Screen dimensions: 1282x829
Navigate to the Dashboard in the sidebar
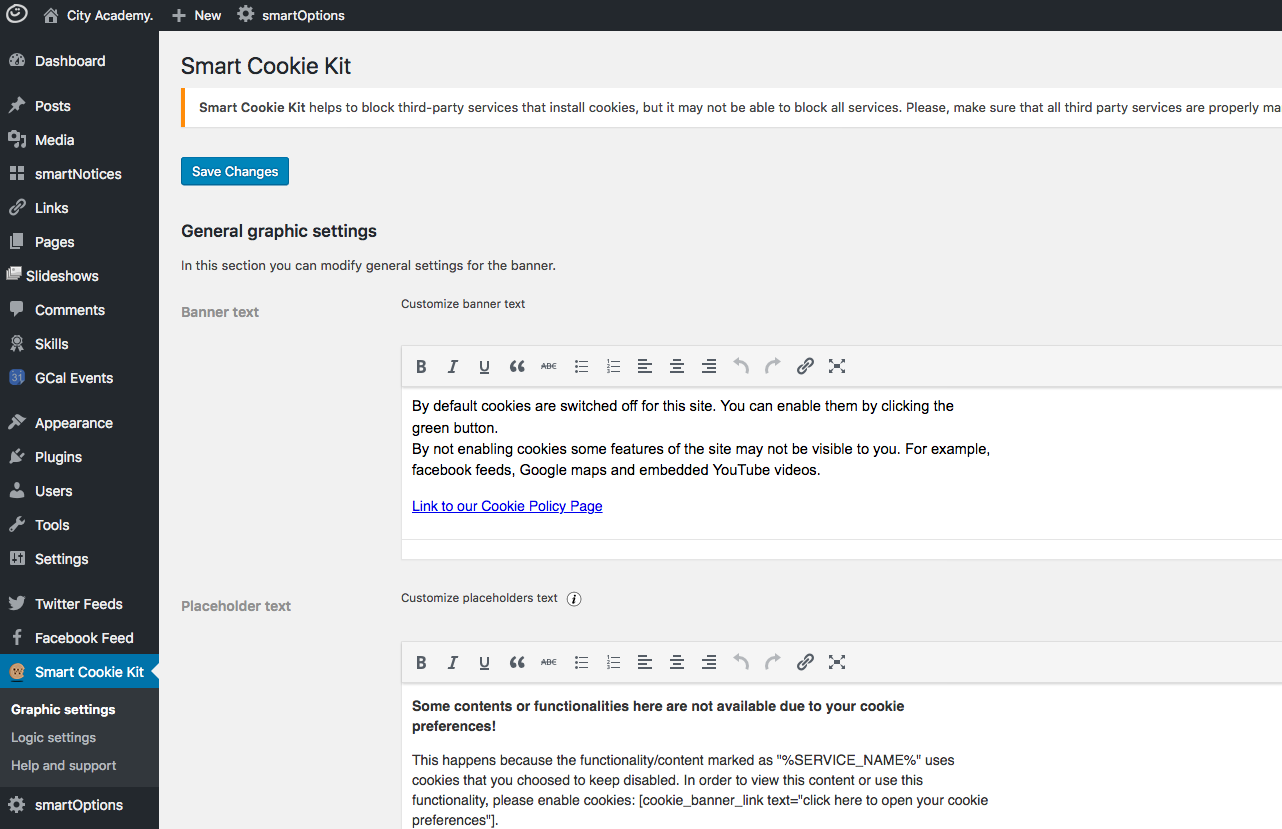pyautogui.click(x=69, y=61)
